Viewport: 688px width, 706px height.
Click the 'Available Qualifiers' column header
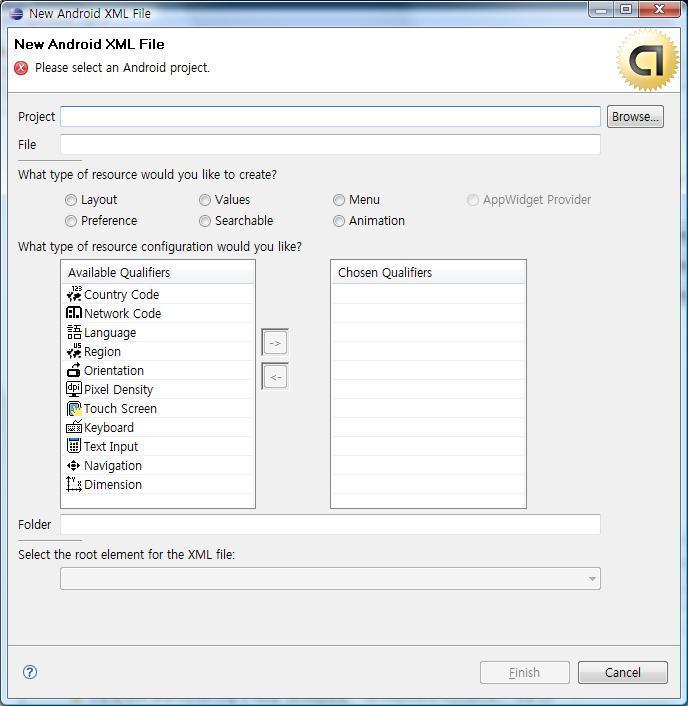158,272
